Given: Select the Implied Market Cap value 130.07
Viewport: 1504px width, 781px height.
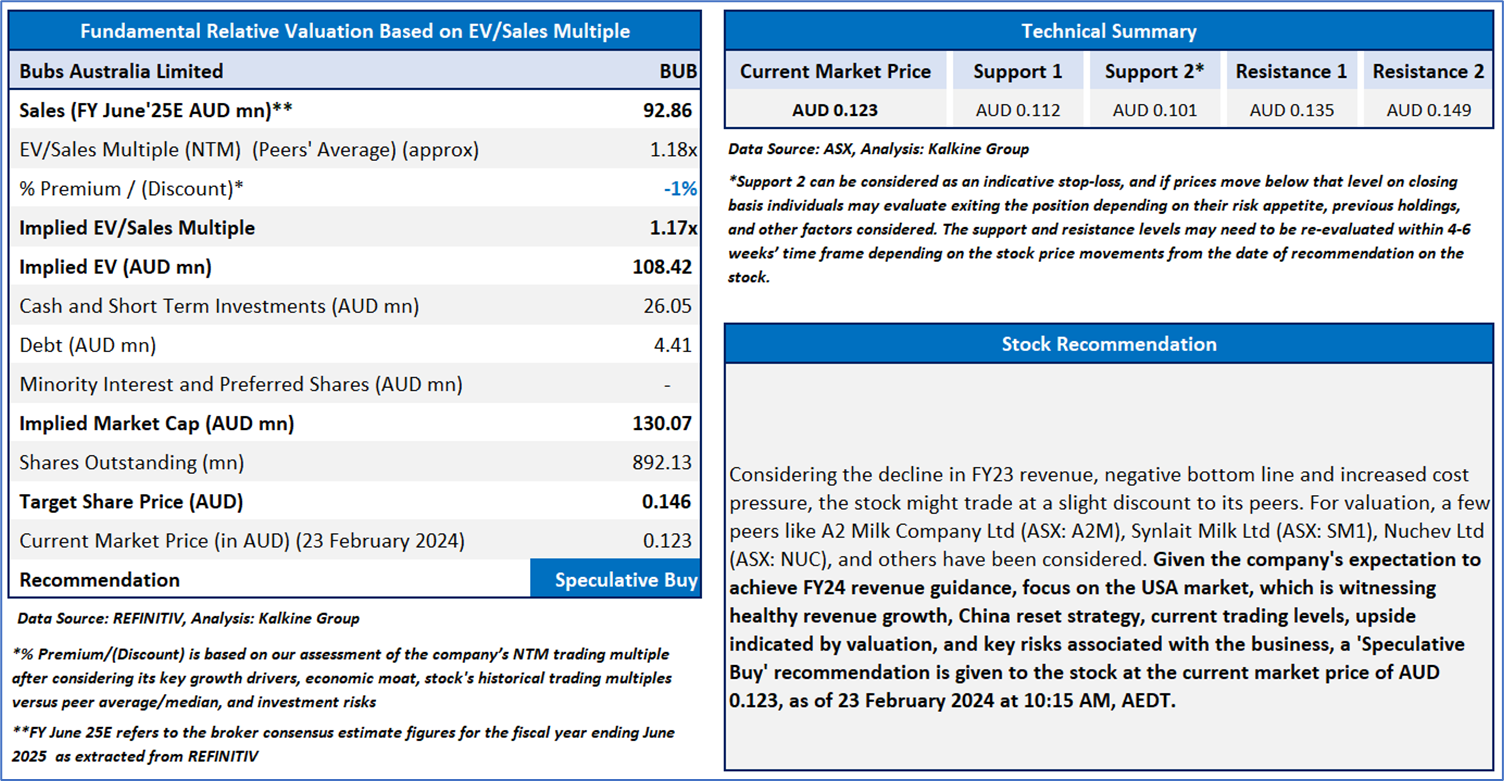Looking at the screenshot, I should point(664,423).
